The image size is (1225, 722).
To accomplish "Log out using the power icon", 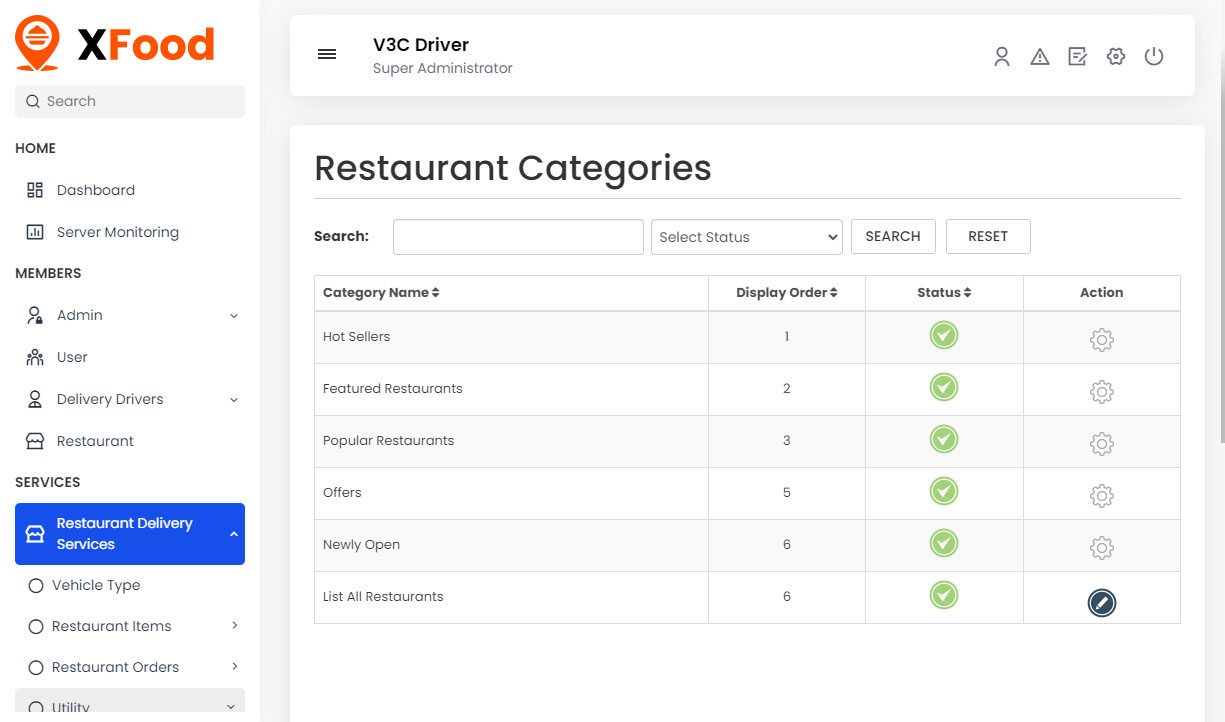I will click(x=1154, y=56).
